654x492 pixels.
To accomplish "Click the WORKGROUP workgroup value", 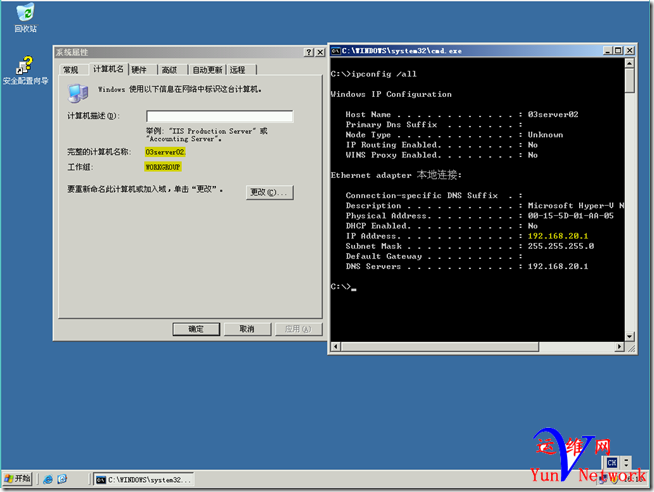I will 163,167.
